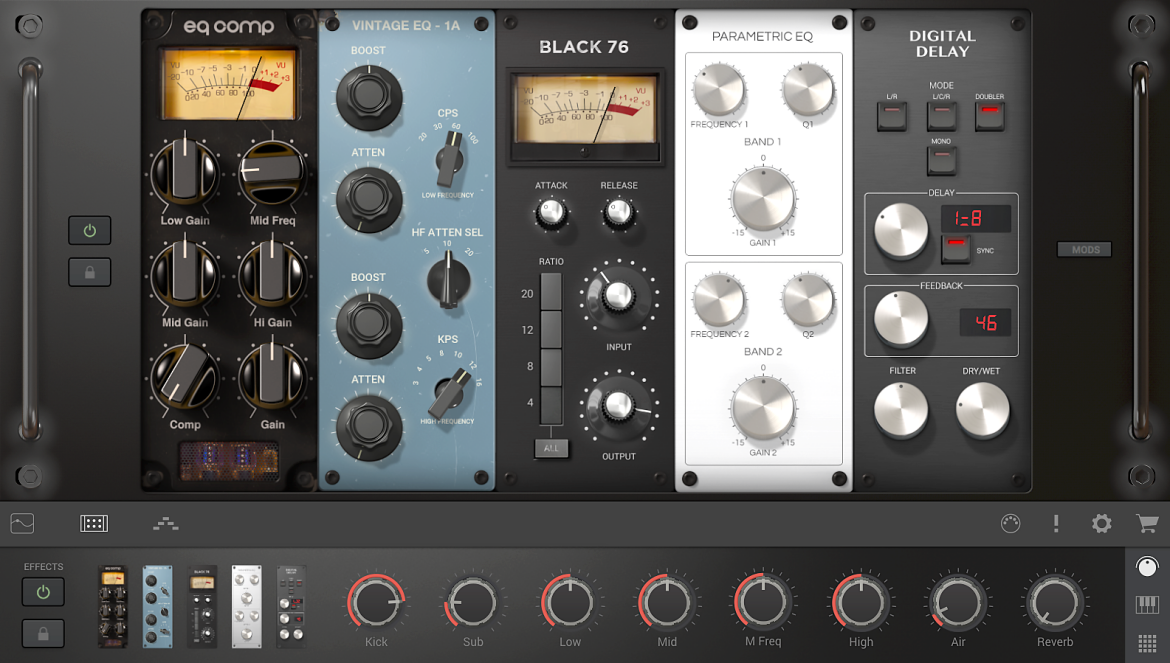The image size is (1170, 663).
Task: Click the Kick macro knob
Action: click(376, 602)
